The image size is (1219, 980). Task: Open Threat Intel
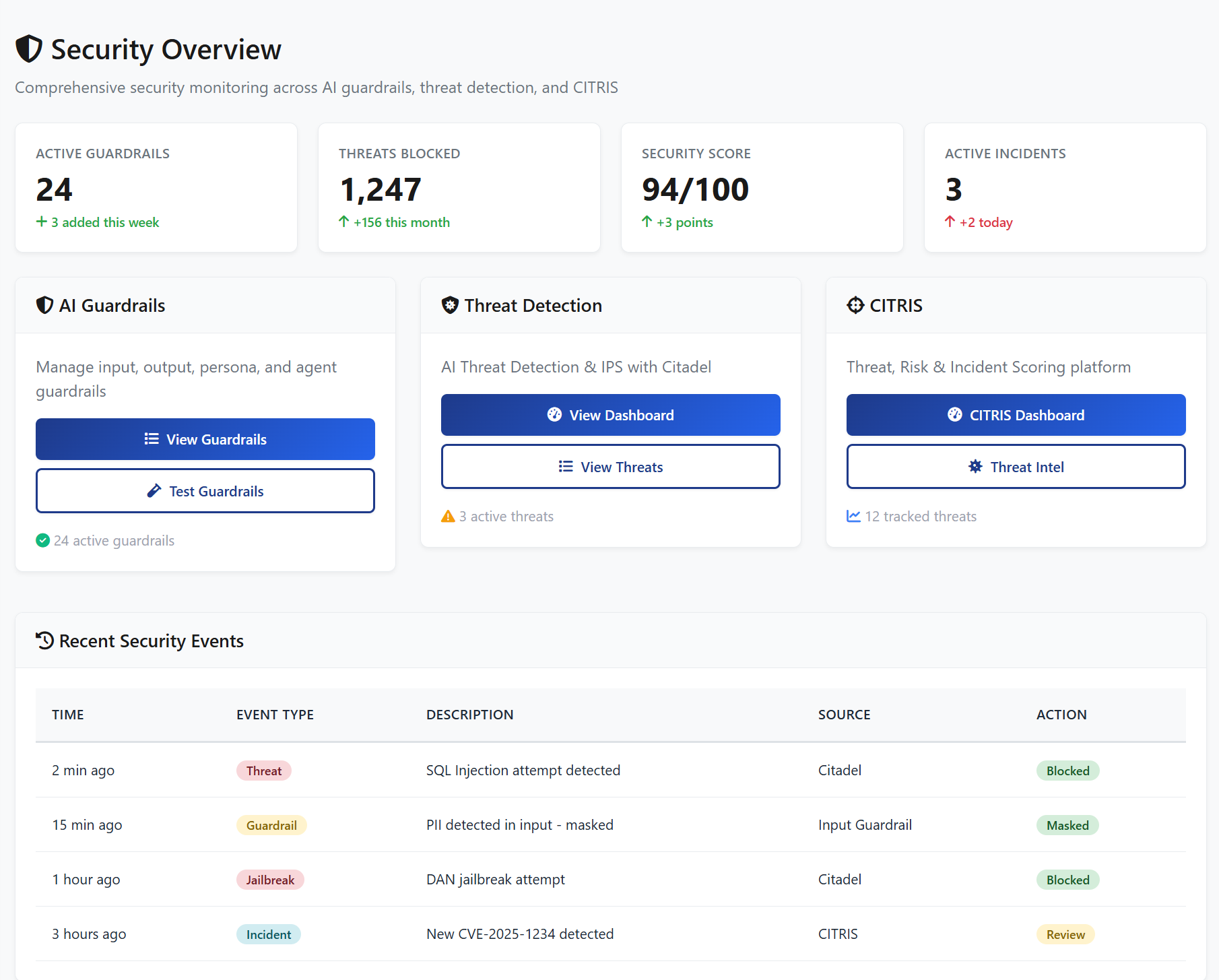(1015, 466)
